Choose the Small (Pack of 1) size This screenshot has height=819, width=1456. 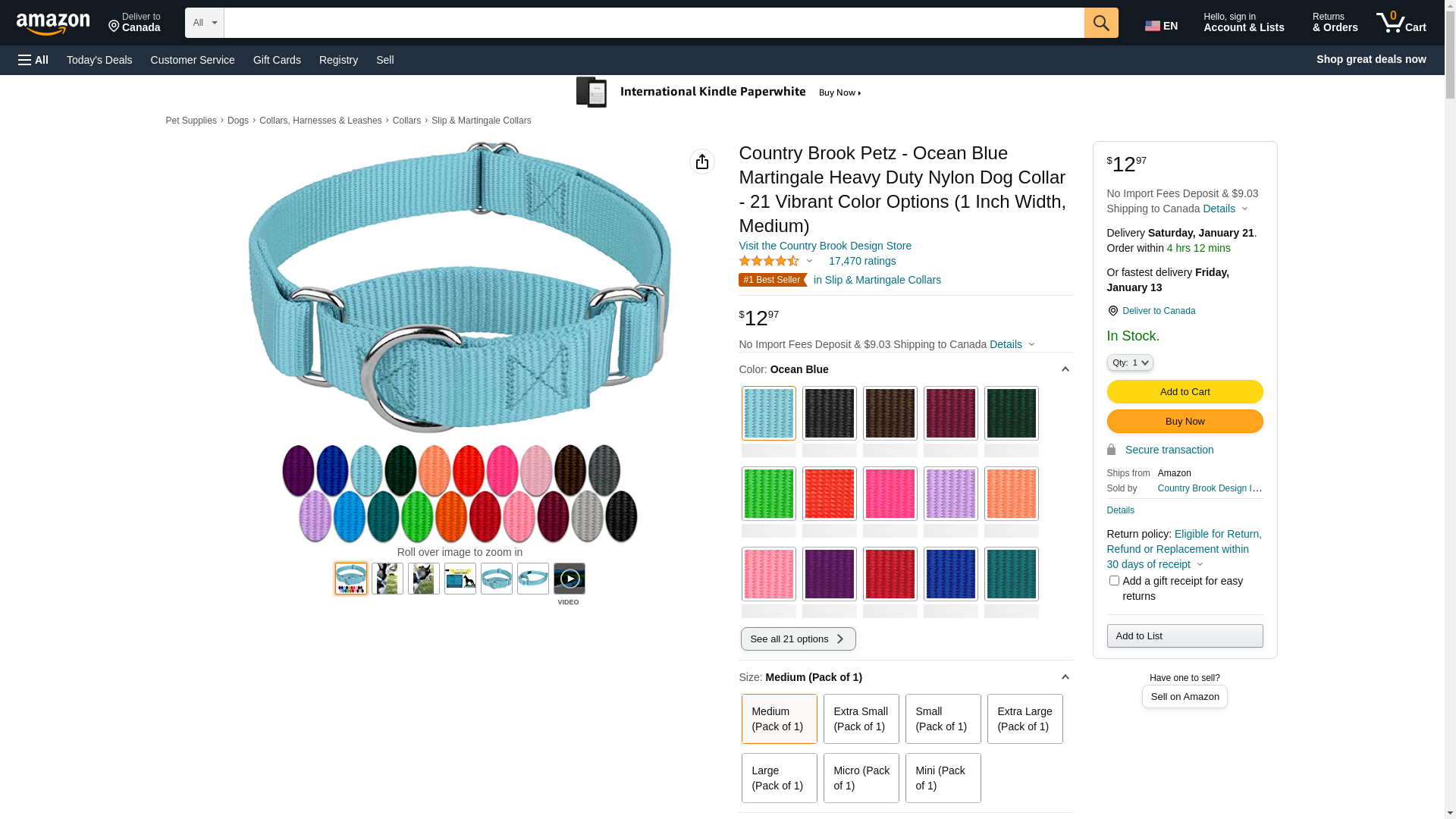943,719
